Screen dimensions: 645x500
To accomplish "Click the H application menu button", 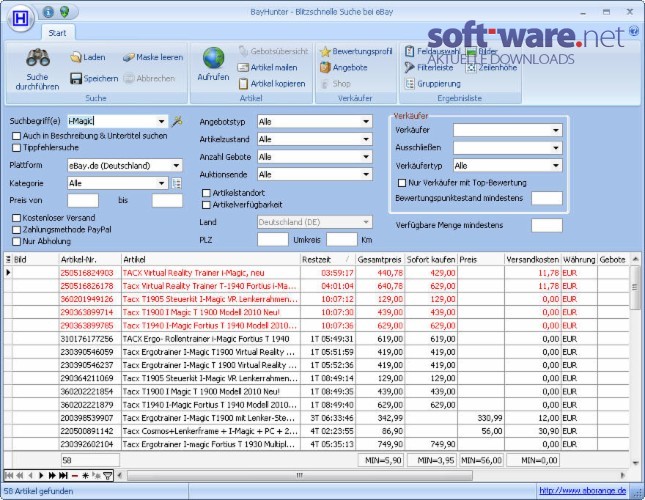I will click(x=21, y=18).
